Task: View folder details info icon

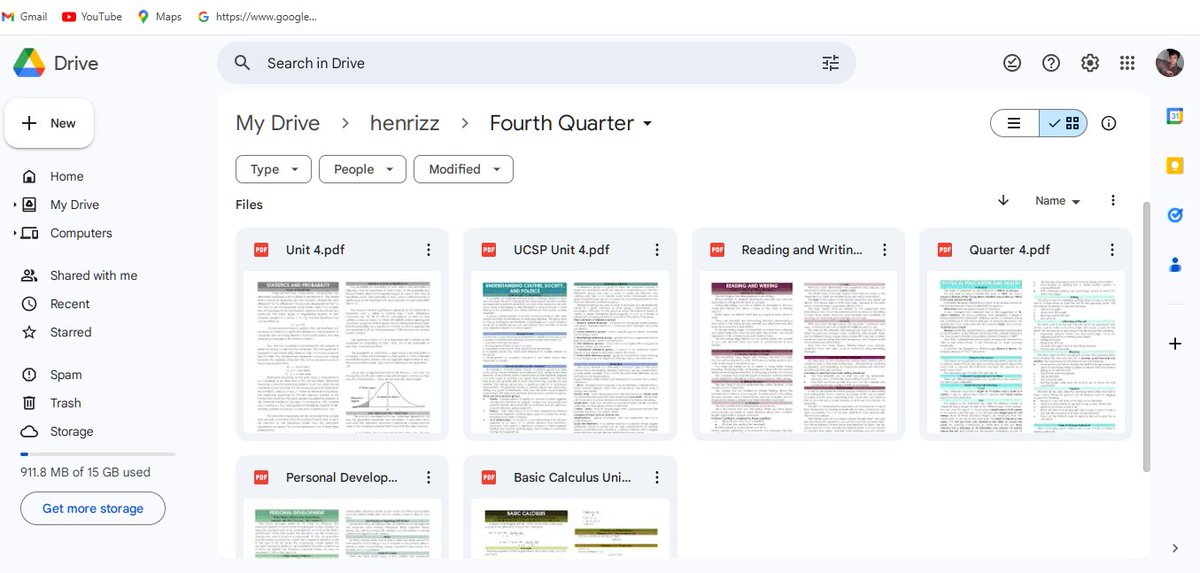Action: tap(1108, 123)
